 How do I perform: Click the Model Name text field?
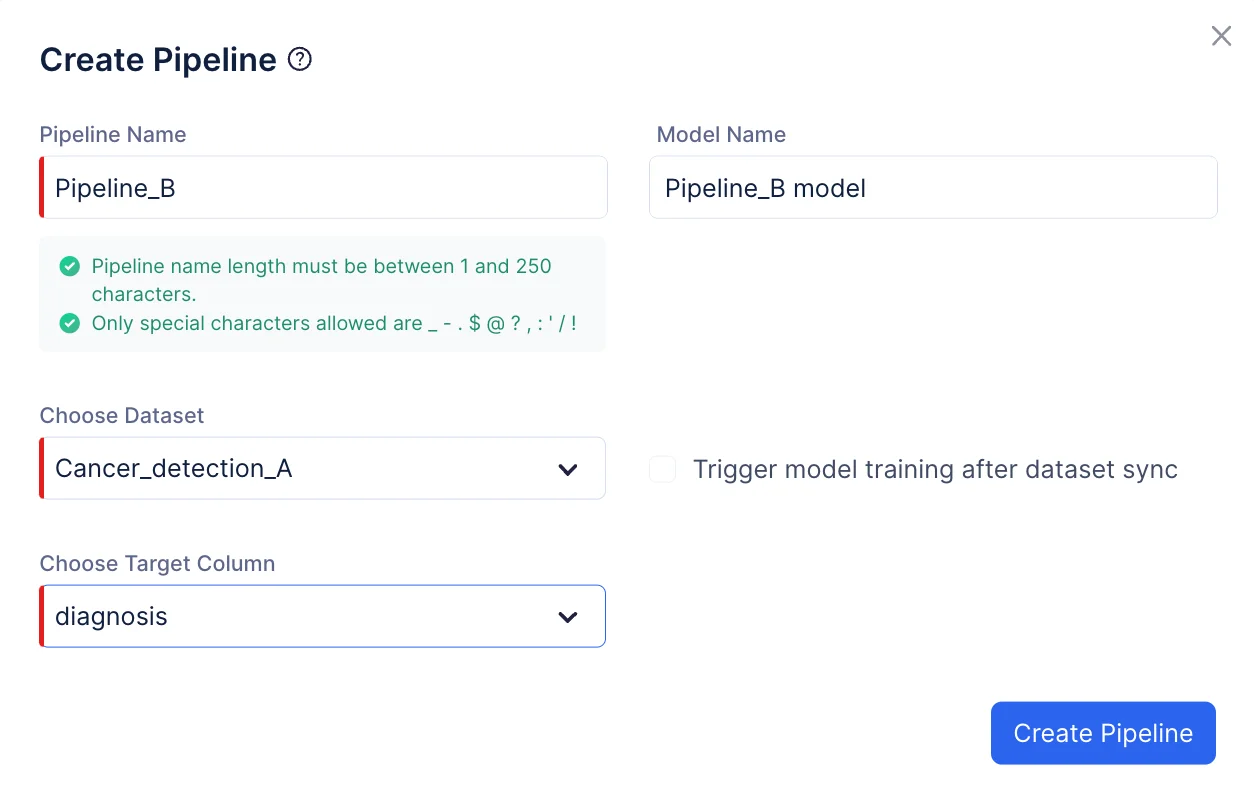(x=932, y=188)
